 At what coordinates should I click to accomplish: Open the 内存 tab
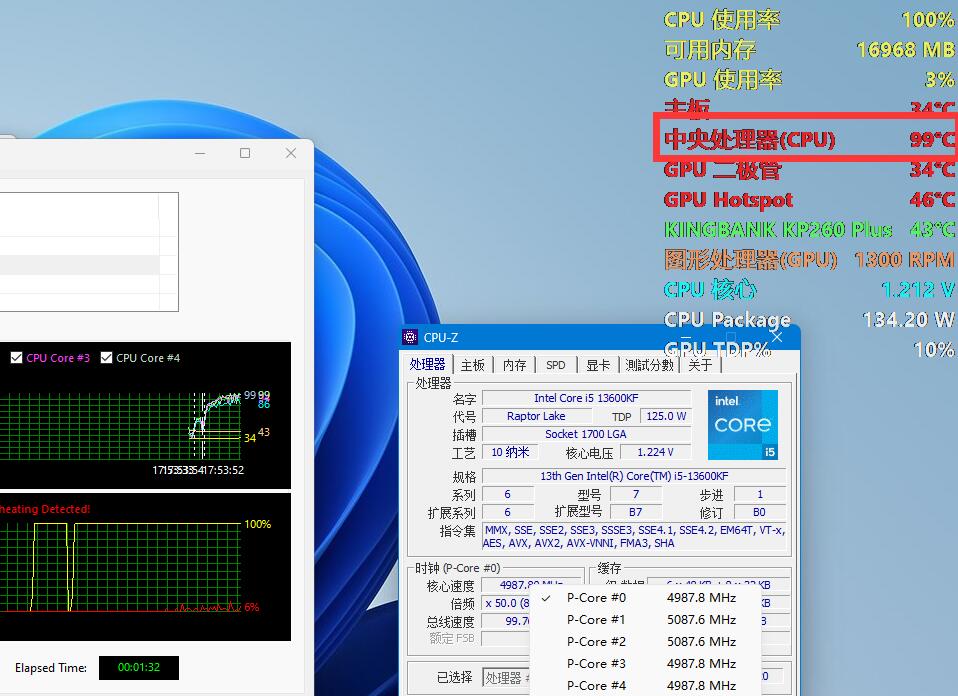[514, 365]
